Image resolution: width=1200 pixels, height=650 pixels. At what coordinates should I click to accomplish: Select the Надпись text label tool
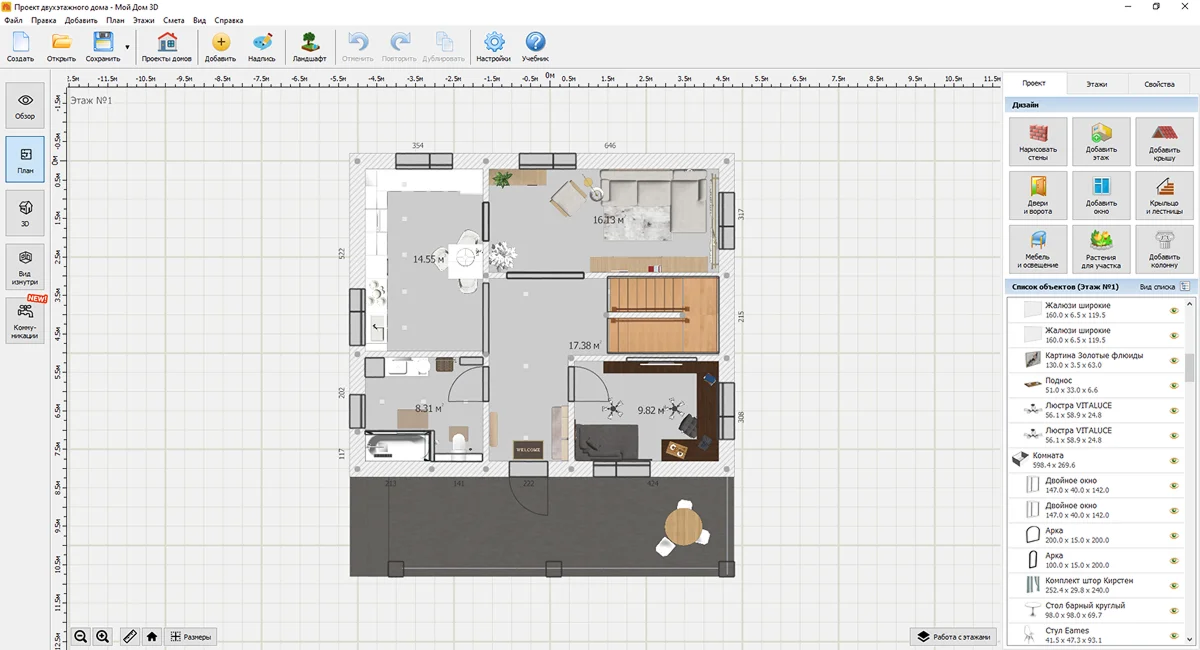click(262, 47)
